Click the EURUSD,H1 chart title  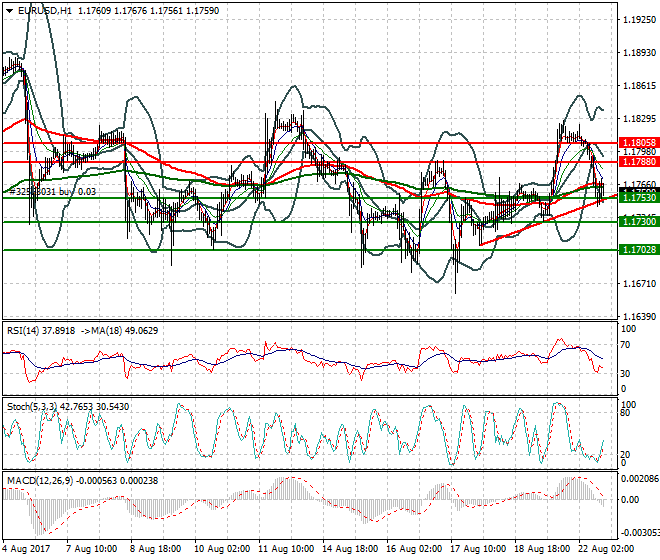click(45, 11)
